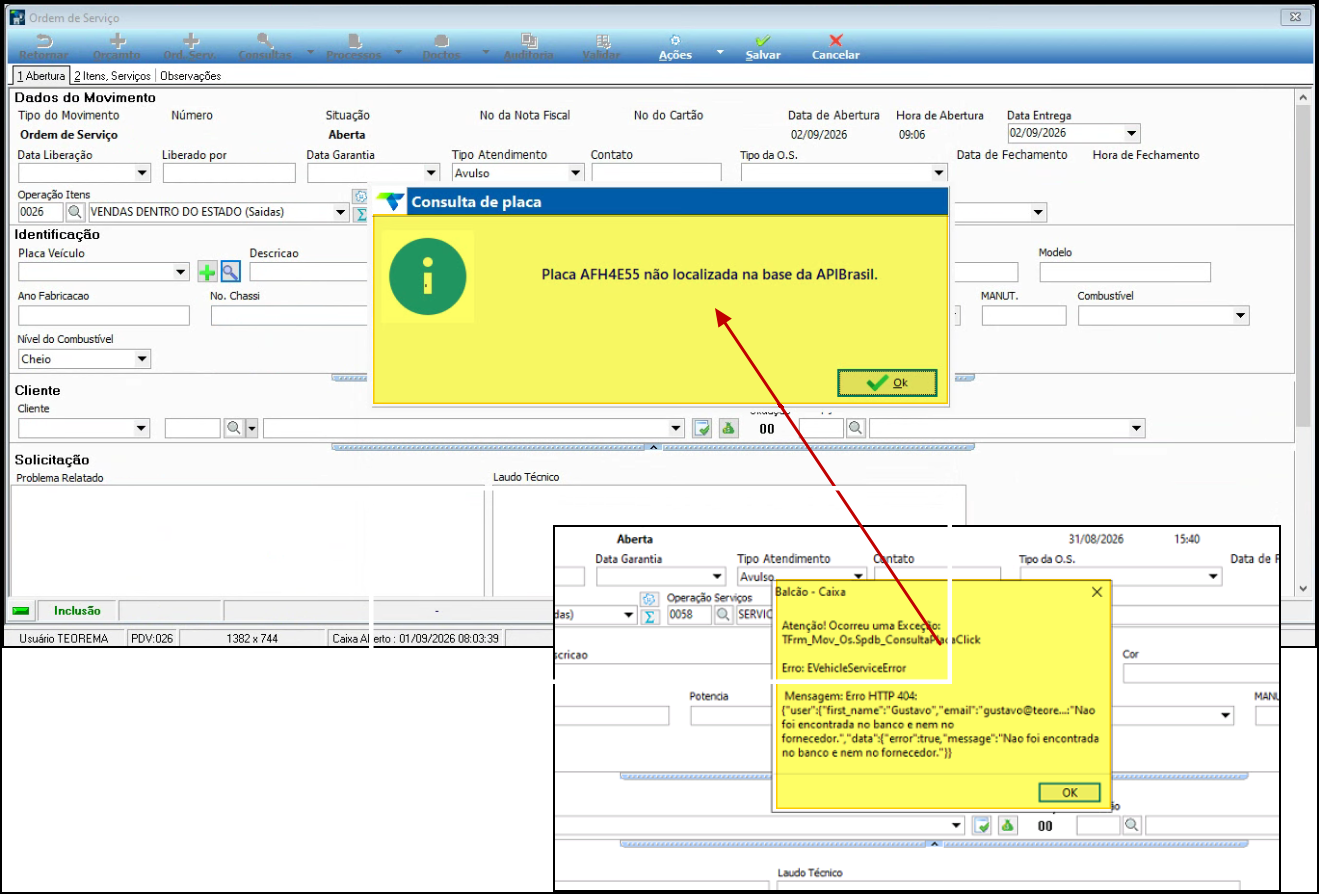1319x894 pixels.
Task: Open the Nível do Combustível dropdown showing Cheio
Action: 142,359
